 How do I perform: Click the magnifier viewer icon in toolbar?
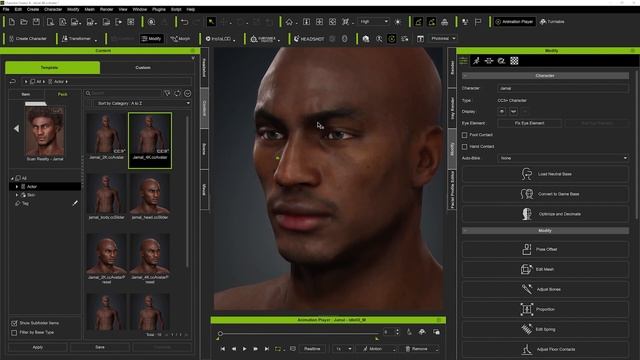379,39
